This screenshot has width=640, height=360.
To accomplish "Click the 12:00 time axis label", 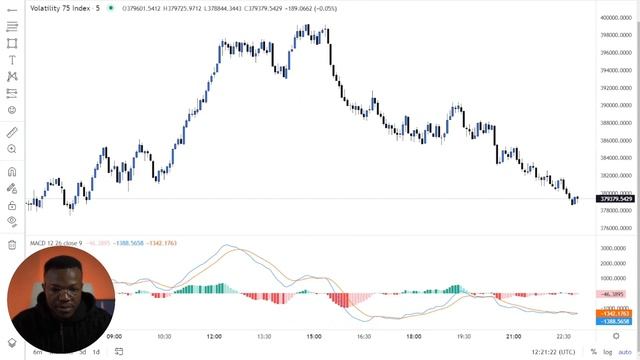I will click(x=214, y=337).
